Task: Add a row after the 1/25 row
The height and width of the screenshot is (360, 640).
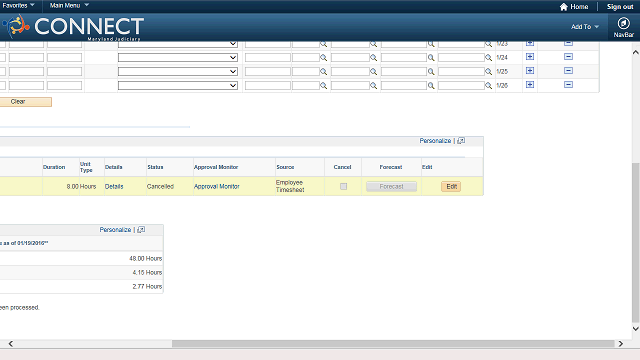Action: [530, 71]
